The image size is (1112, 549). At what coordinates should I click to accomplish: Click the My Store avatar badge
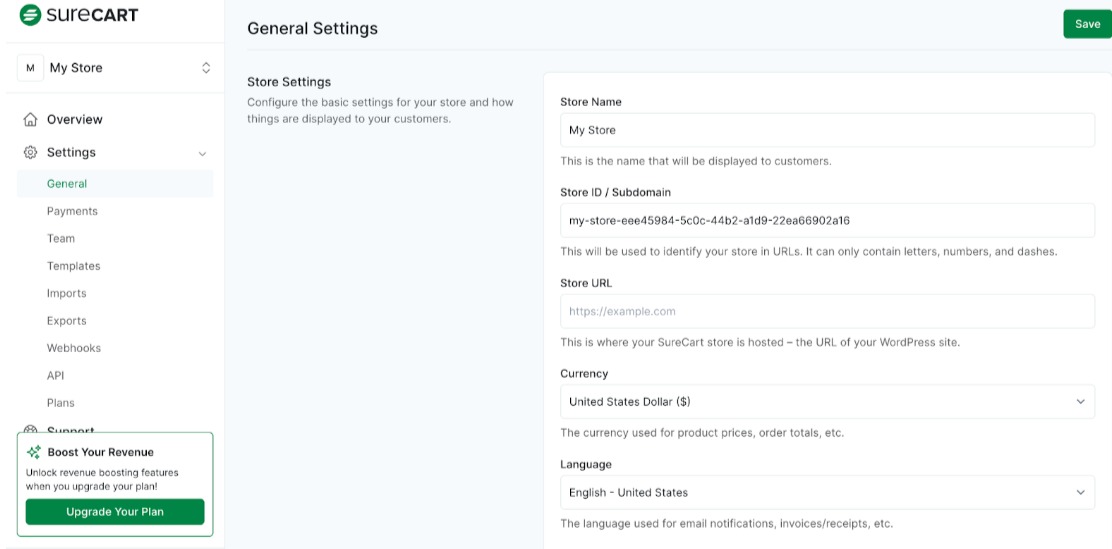point(30,68)
